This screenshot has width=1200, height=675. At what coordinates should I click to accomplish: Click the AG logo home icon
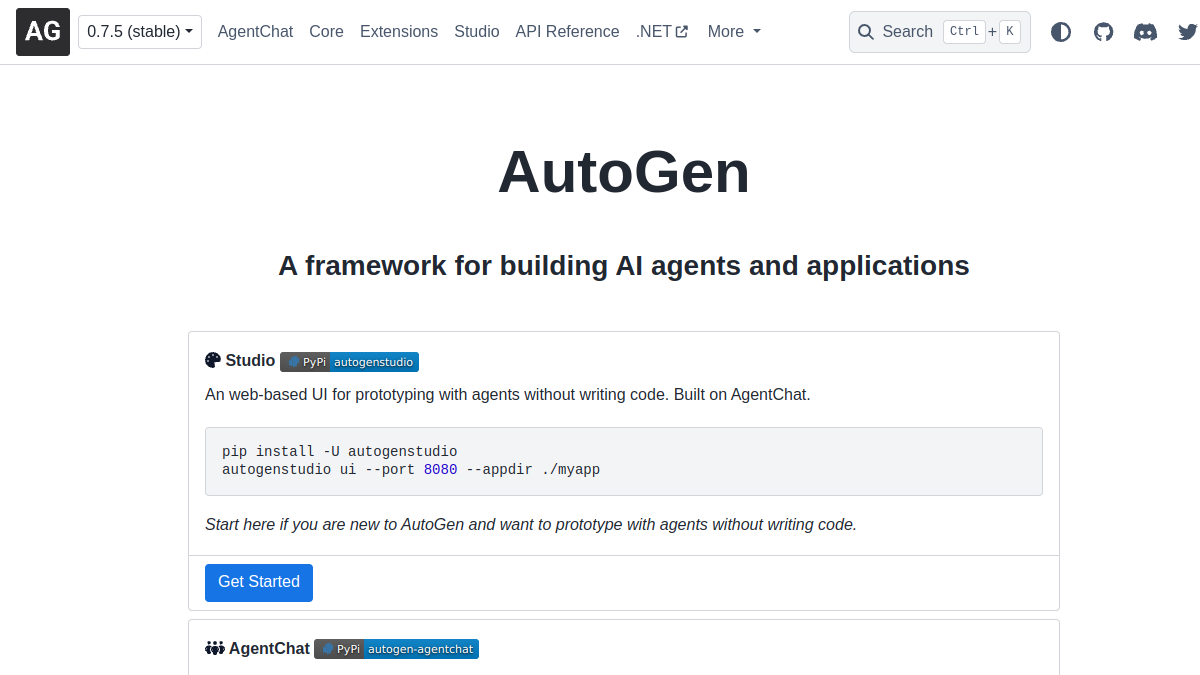(x=43, y=32)
